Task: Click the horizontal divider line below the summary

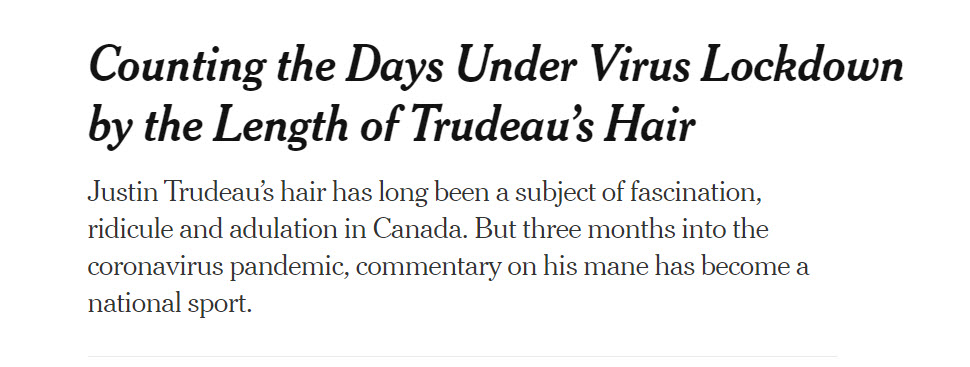Action: [x=462, y=356]
